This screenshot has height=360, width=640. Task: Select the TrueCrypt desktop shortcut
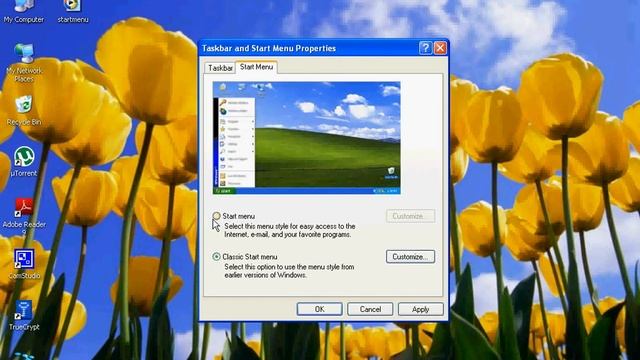(x=24, y=316)
